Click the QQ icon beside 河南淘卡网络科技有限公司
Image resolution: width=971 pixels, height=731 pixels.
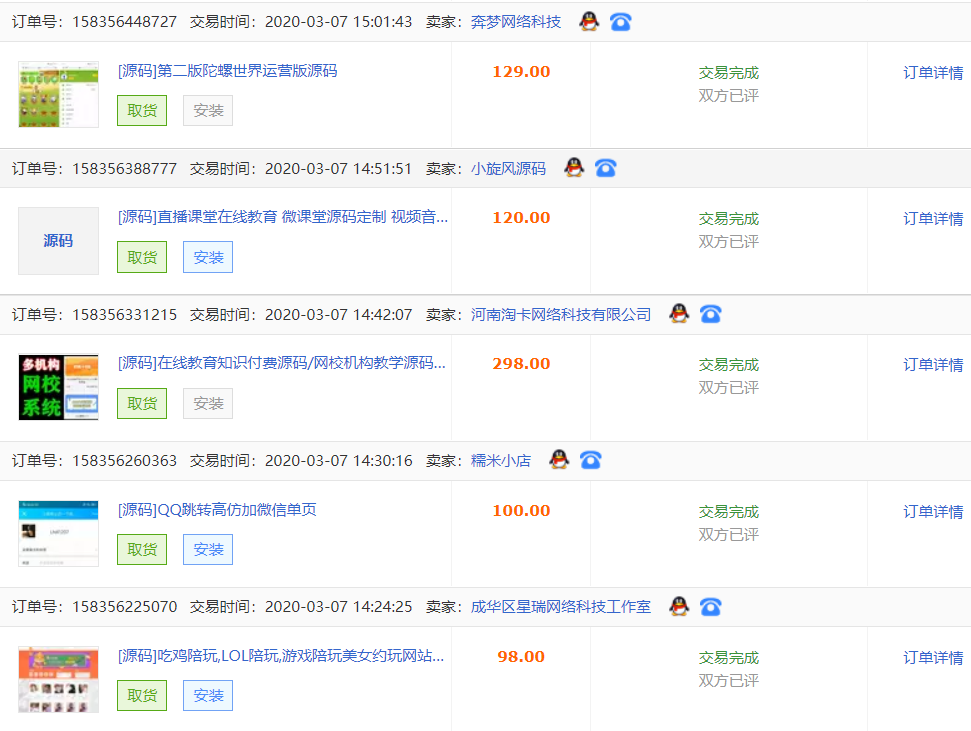(679, 313)
